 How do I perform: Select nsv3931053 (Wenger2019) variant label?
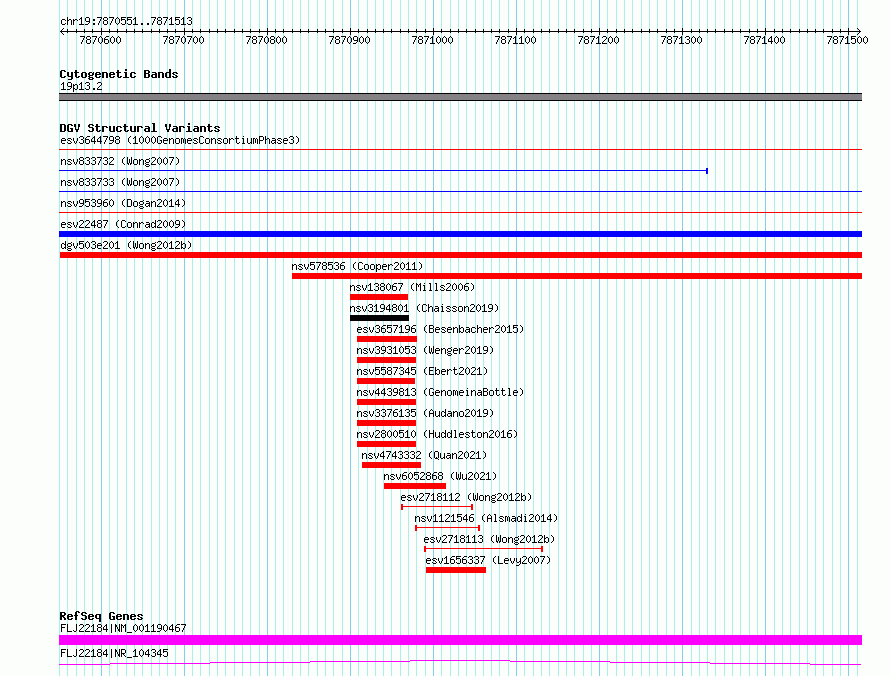click(x=425, y=350)
